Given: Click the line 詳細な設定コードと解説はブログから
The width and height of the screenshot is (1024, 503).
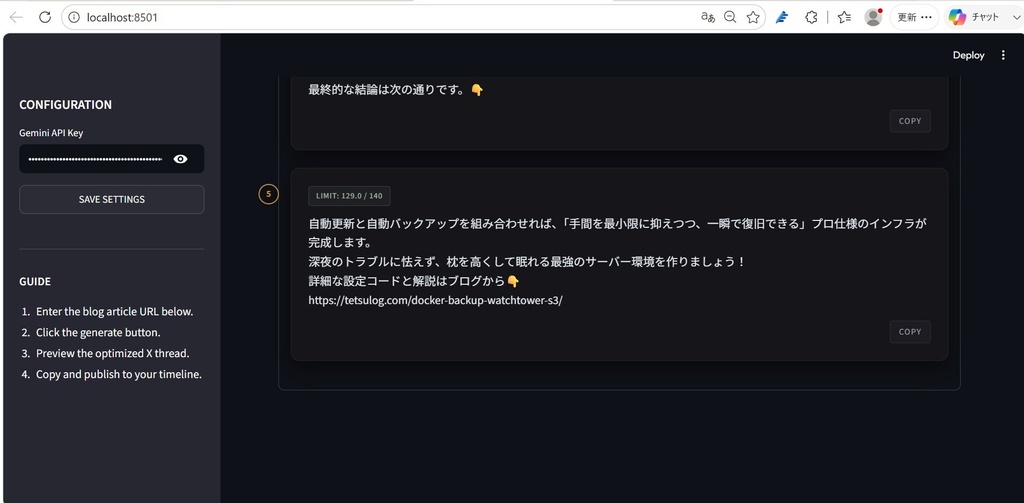Looking at the screenshot, I should click(x=413, y=282).
